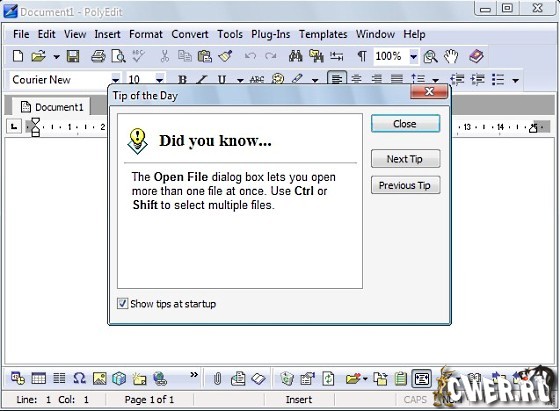Paste from clipboard toolbar icon
Screen dimensions: 560x411
[x=205, y=56]
